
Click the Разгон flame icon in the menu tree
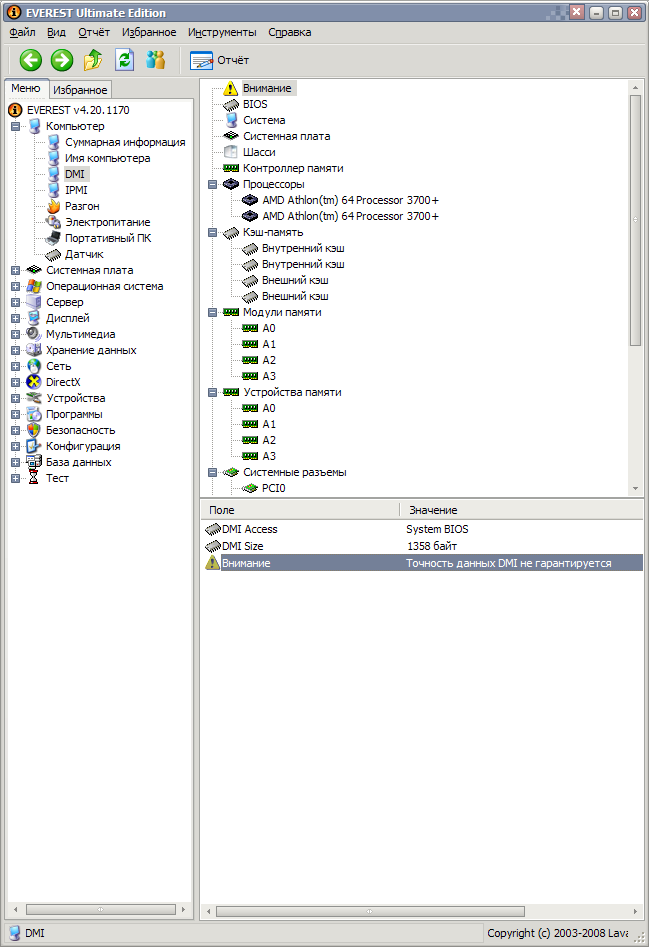(x=54, y=206)
